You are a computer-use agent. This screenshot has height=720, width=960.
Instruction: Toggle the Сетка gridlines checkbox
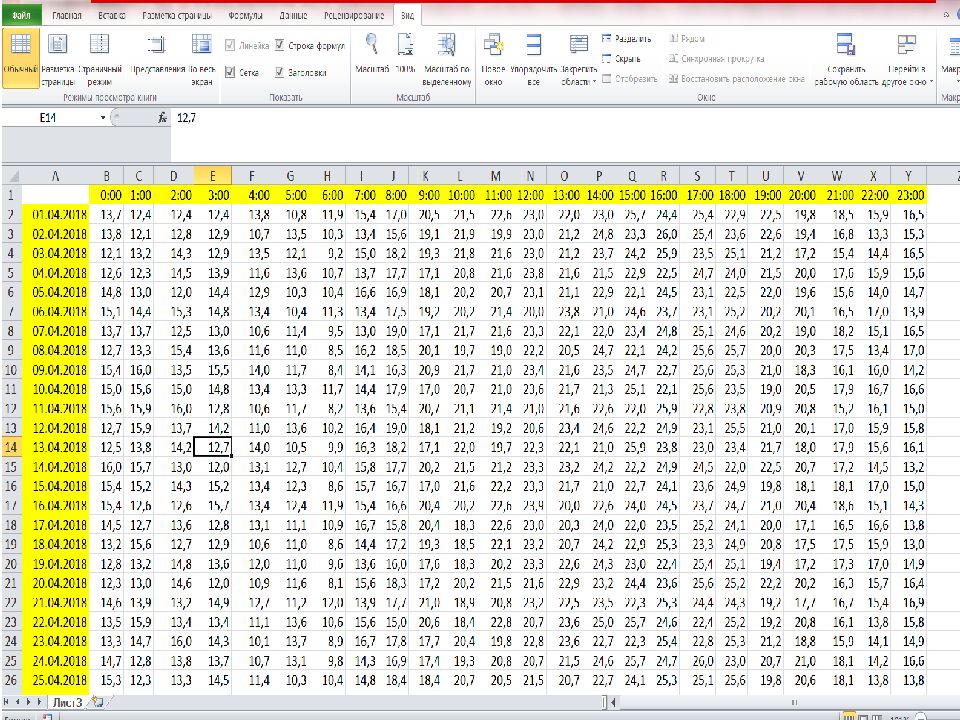231,72
